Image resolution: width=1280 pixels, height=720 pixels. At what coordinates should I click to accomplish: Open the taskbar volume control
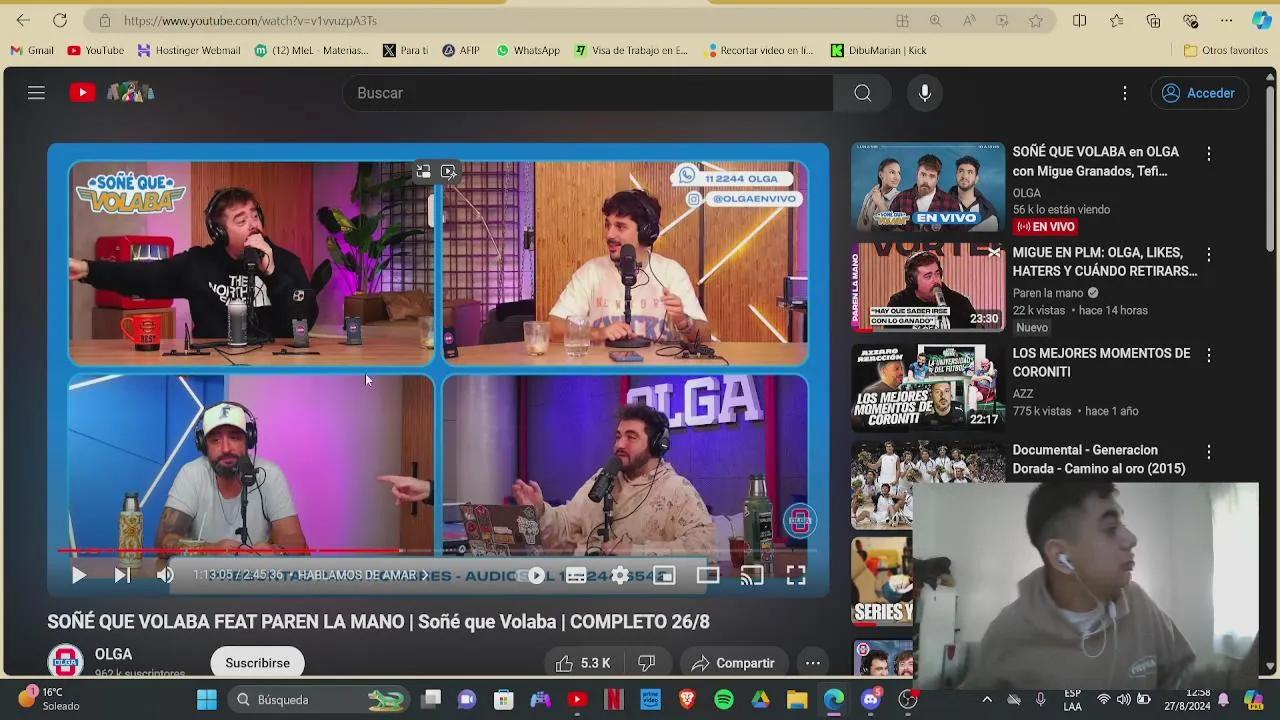coord(1124,700)
